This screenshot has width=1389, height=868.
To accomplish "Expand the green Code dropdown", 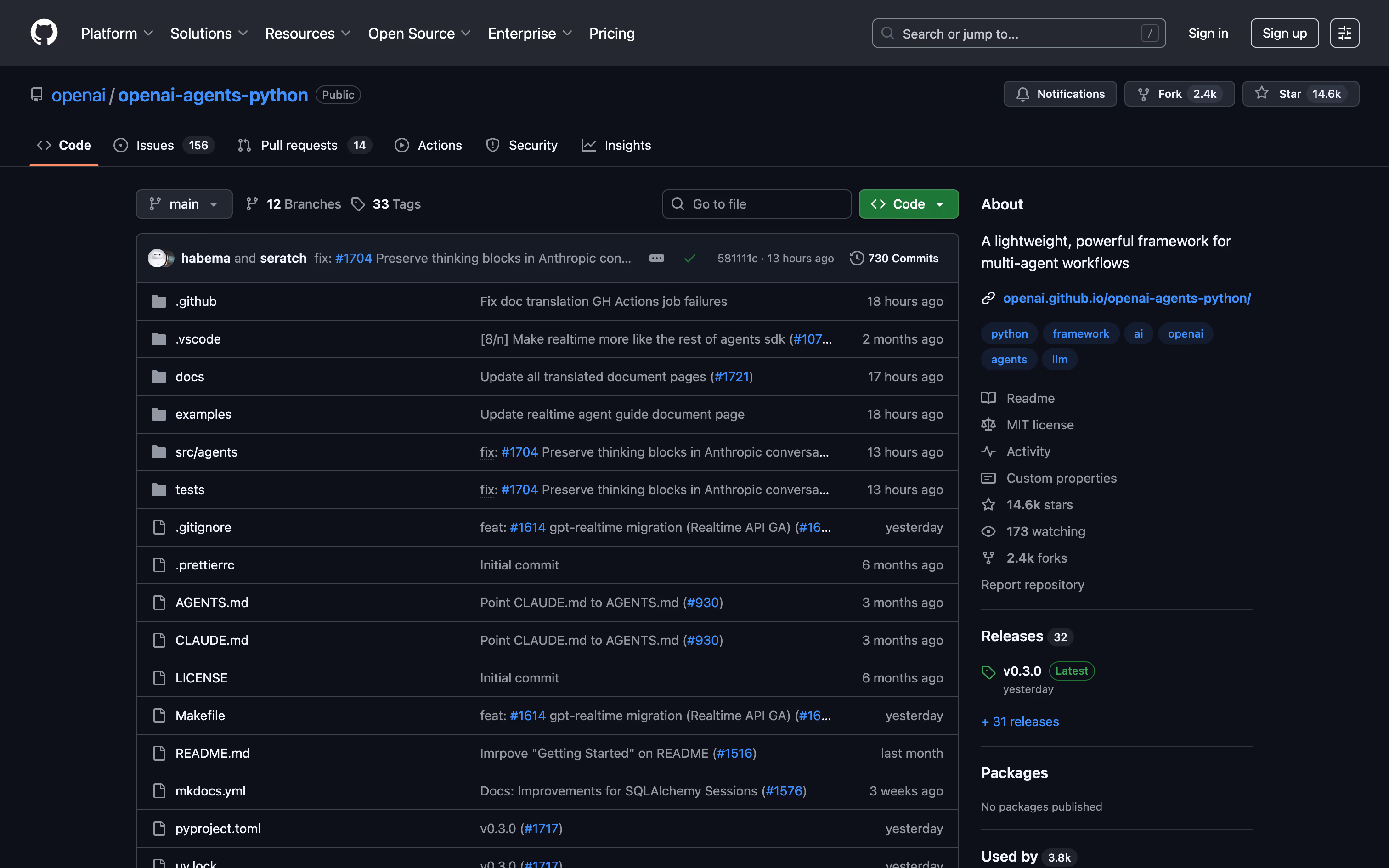I will (x=908, y=204).
